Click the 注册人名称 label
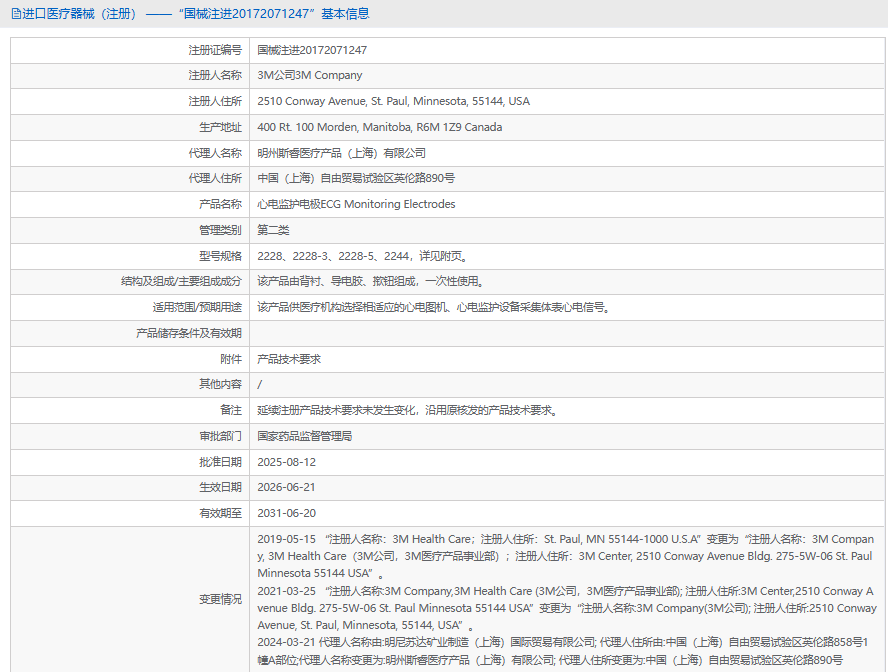Screen dimensions: 888x672 point(215,75)
